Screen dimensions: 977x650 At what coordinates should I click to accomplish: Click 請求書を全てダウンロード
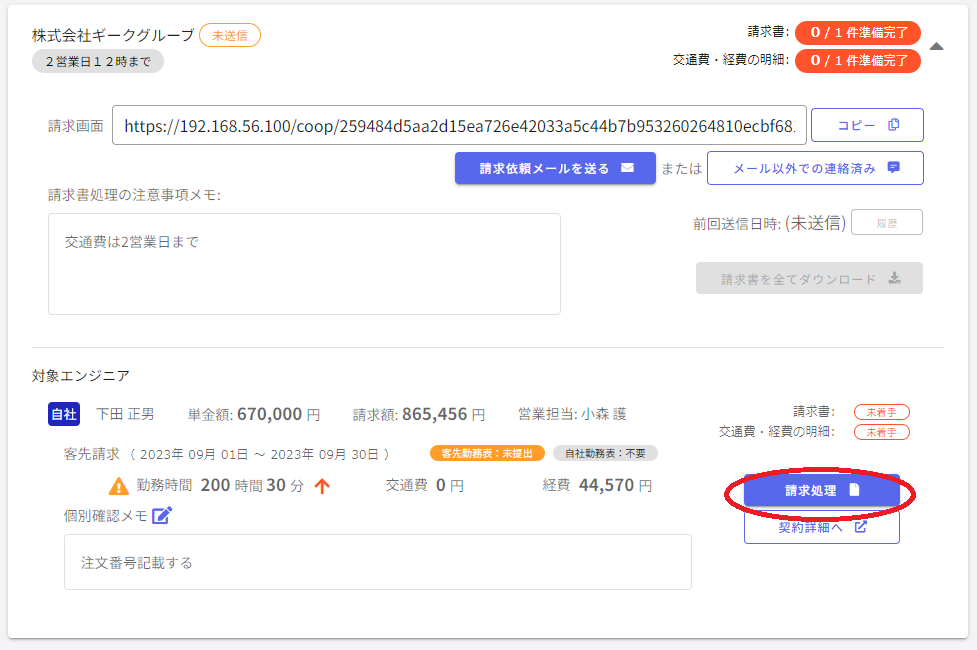[809, 279]
